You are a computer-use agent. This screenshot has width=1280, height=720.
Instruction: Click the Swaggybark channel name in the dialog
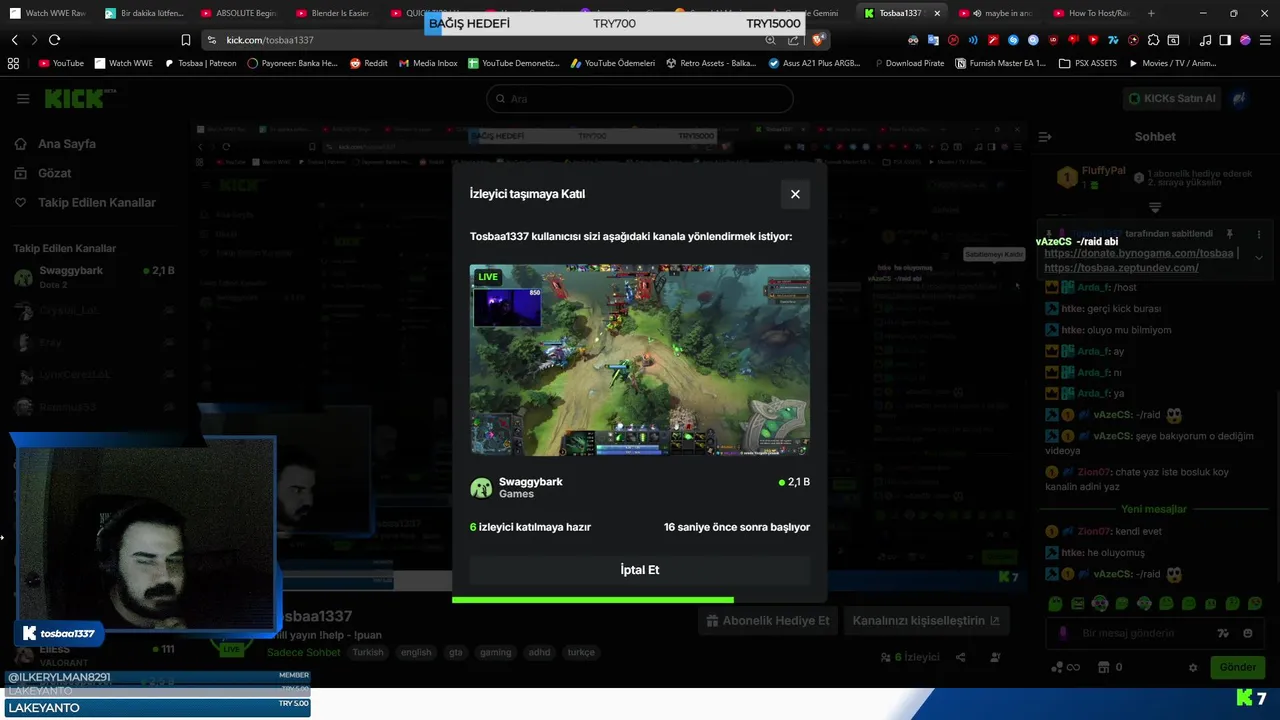tap(531, 481)
